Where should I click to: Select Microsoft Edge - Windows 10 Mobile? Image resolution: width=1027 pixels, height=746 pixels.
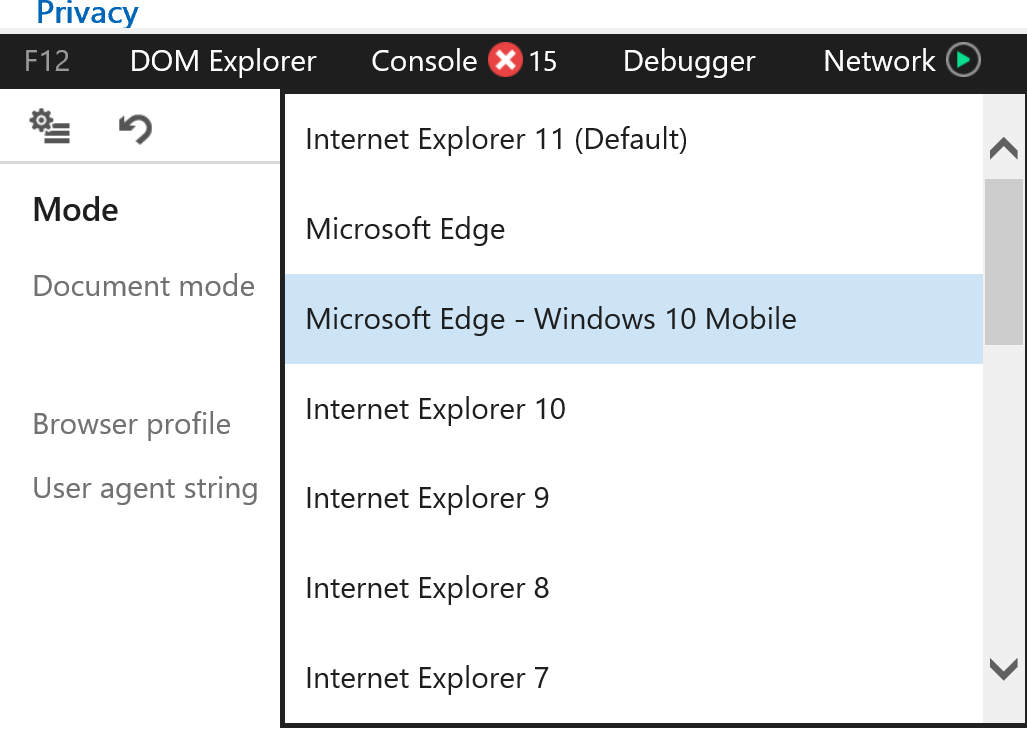634,319
